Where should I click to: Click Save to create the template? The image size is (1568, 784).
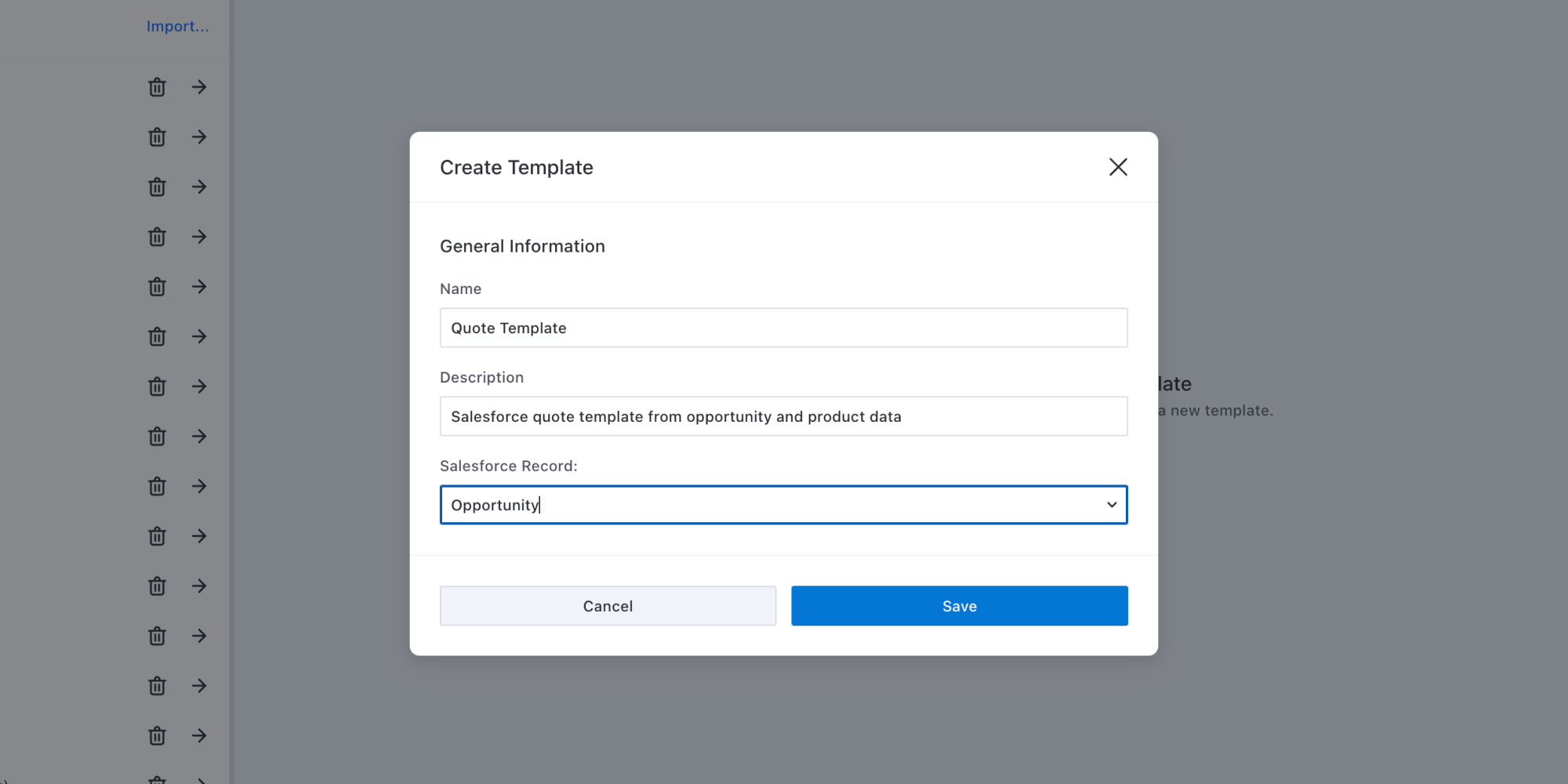(x=958, y=605)
